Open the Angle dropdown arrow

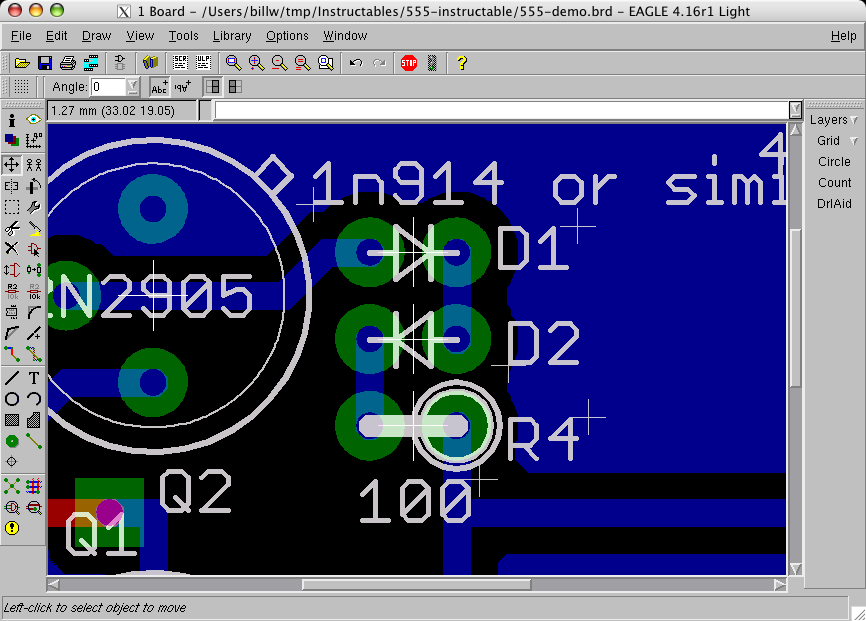pyautogui.click(x=133, y=87)
